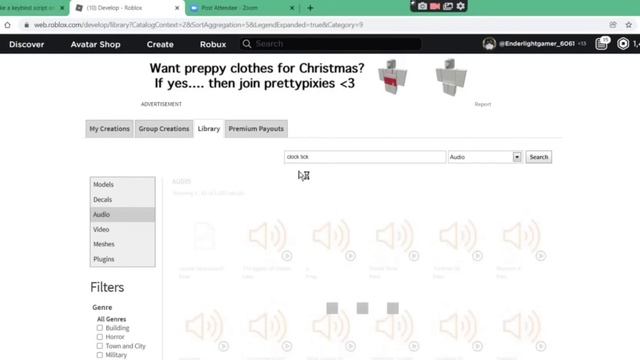Play the first audio in the second row

click(x=223, y=347)
